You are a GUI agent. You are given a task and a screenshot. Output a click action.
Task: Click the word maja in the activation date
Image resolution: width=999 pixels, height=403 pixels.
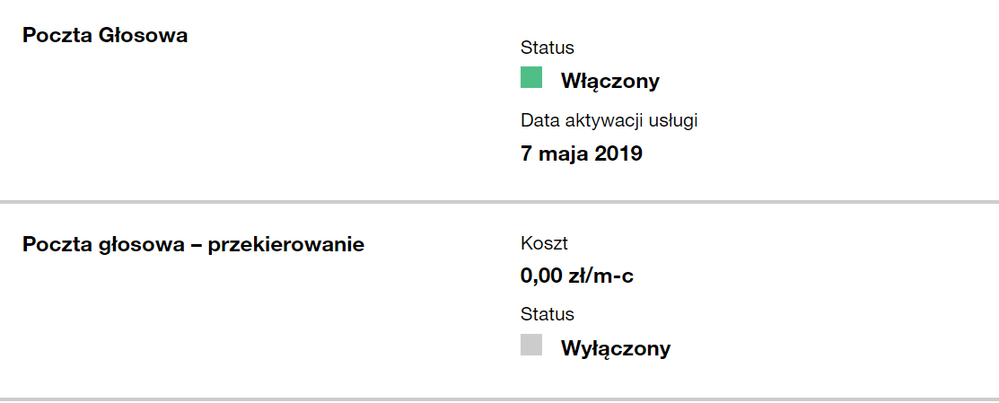click(x=564, y=154)
